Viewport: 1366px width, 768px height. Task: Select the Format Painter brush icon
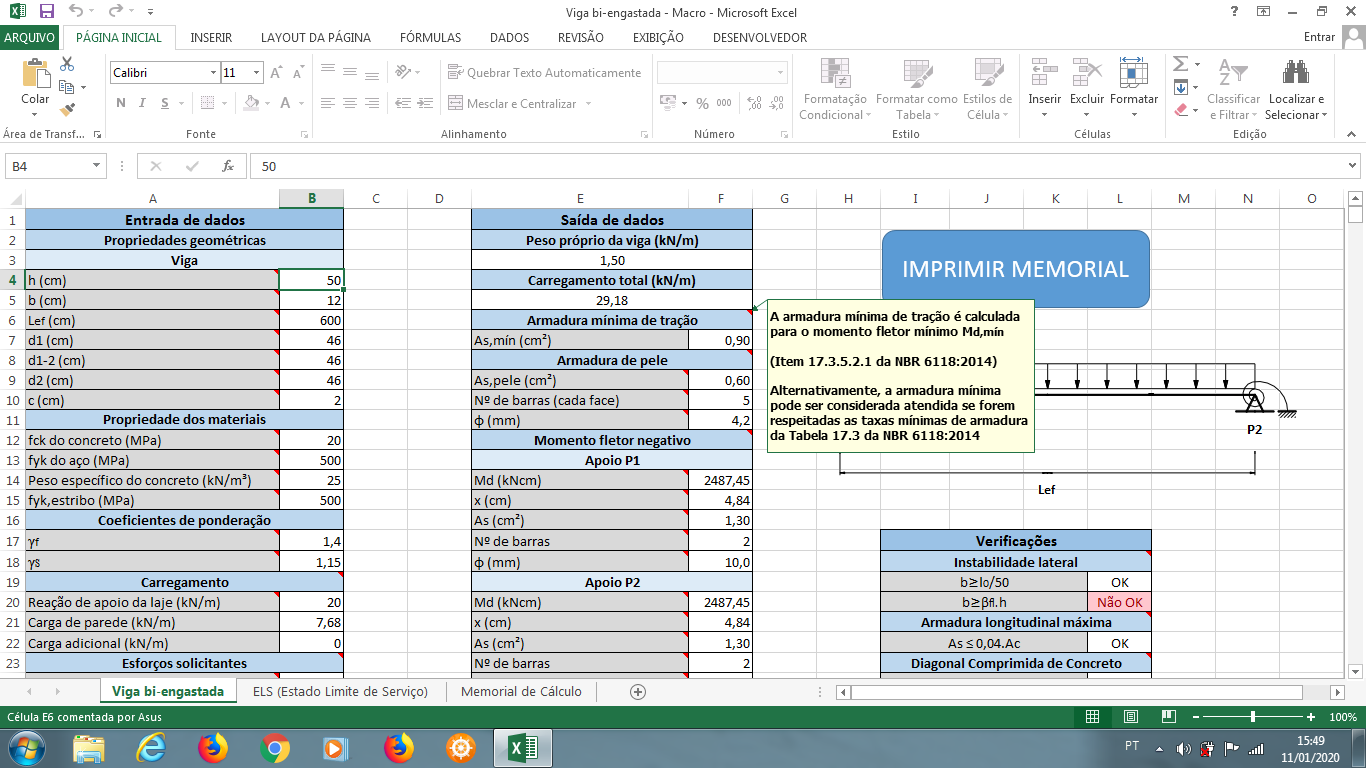67,110
